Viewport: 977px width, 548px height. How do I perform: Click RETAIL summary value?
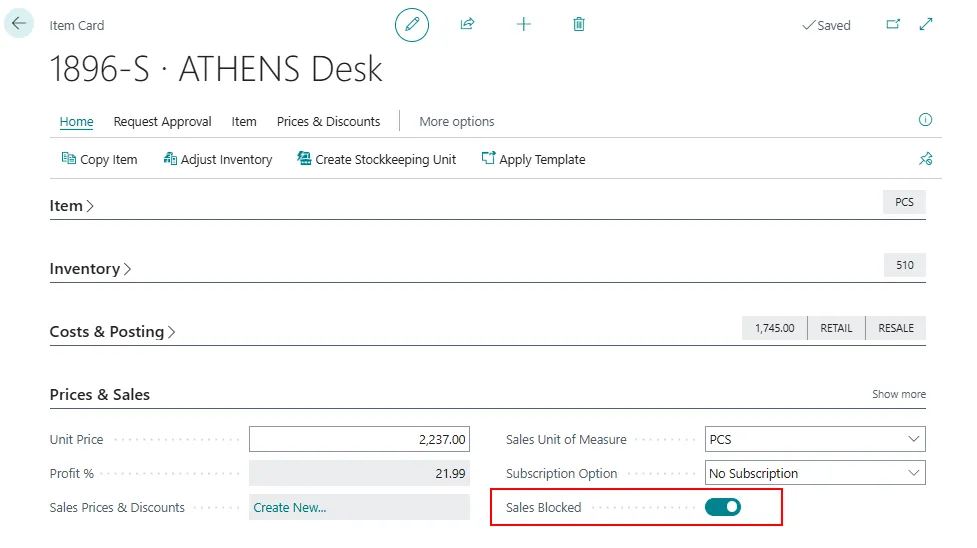(836, 328)
